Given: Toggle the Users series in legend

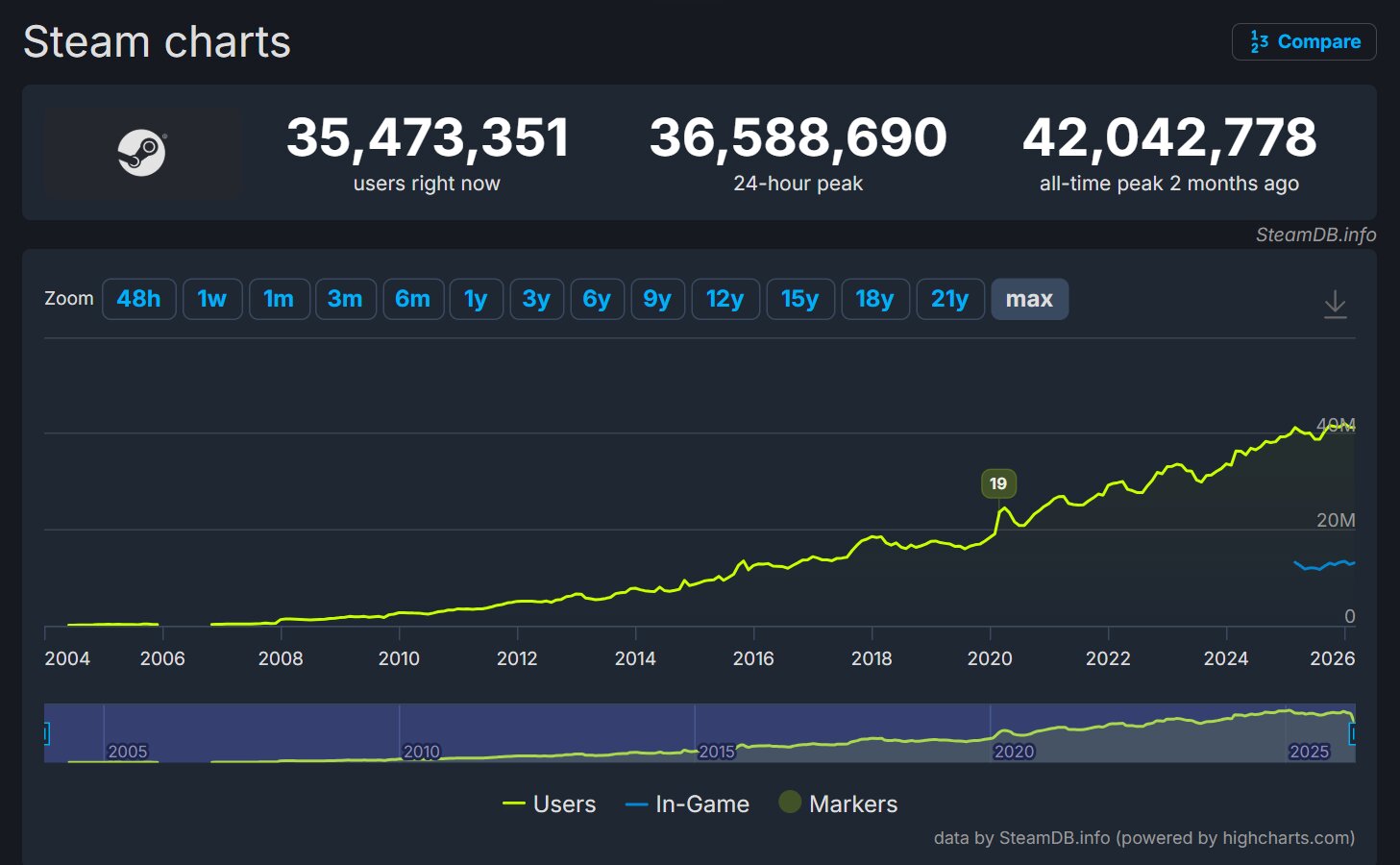Looking at the screenshot, I should pyautogui.click(x=550, y=804).
